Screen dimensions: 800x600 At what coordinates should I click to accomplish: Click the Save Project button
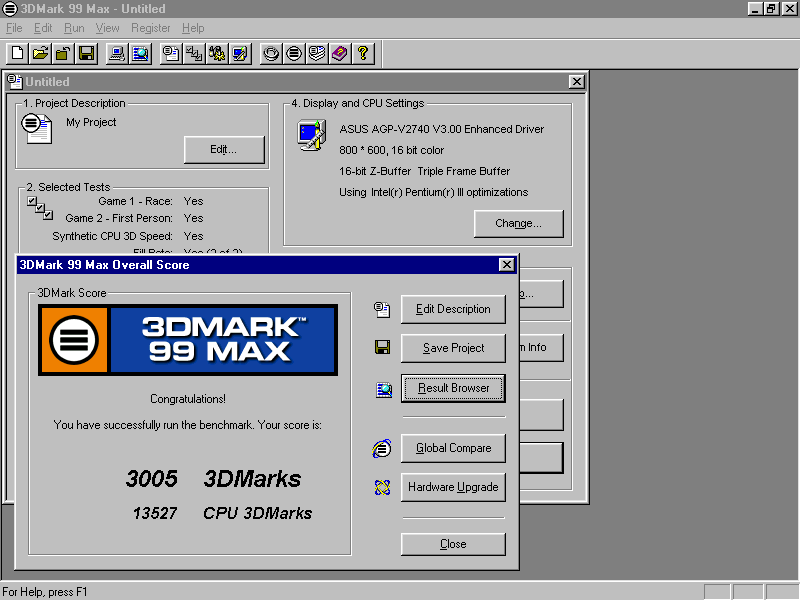click(x=453, y=348)
